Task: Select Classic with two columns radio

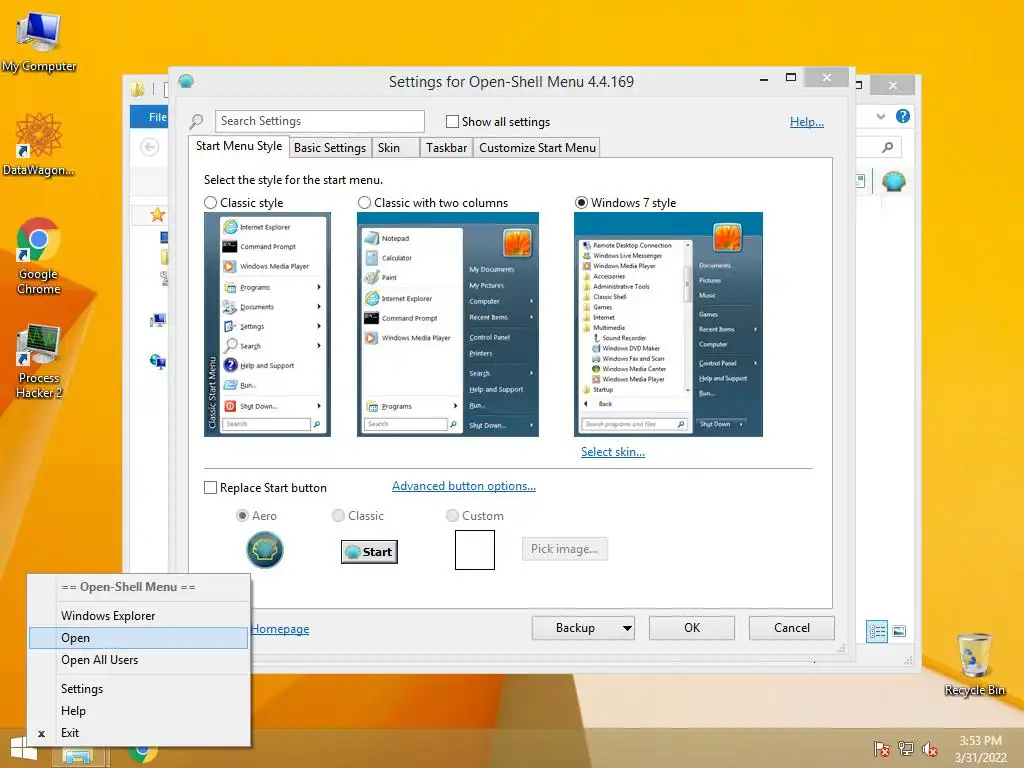Action: click(x=364, y=202)
